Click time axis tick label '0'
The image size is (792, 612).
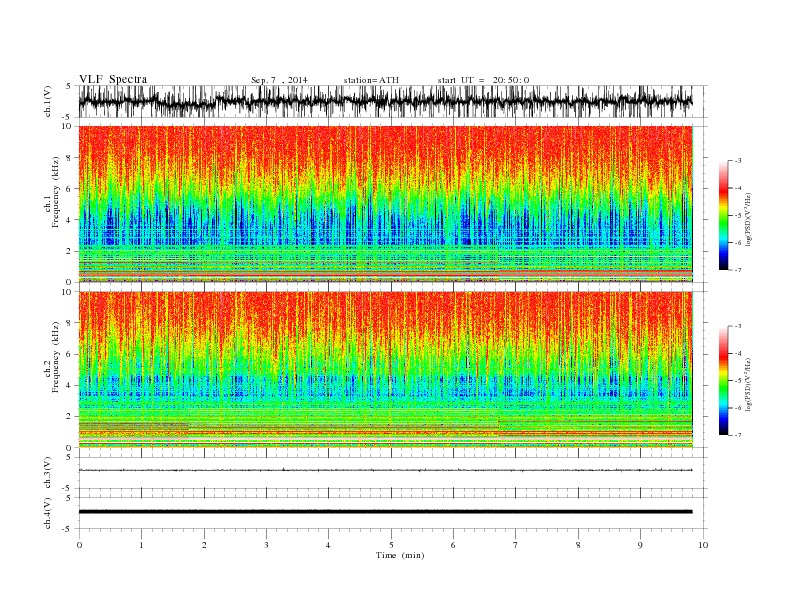[79, 545]
